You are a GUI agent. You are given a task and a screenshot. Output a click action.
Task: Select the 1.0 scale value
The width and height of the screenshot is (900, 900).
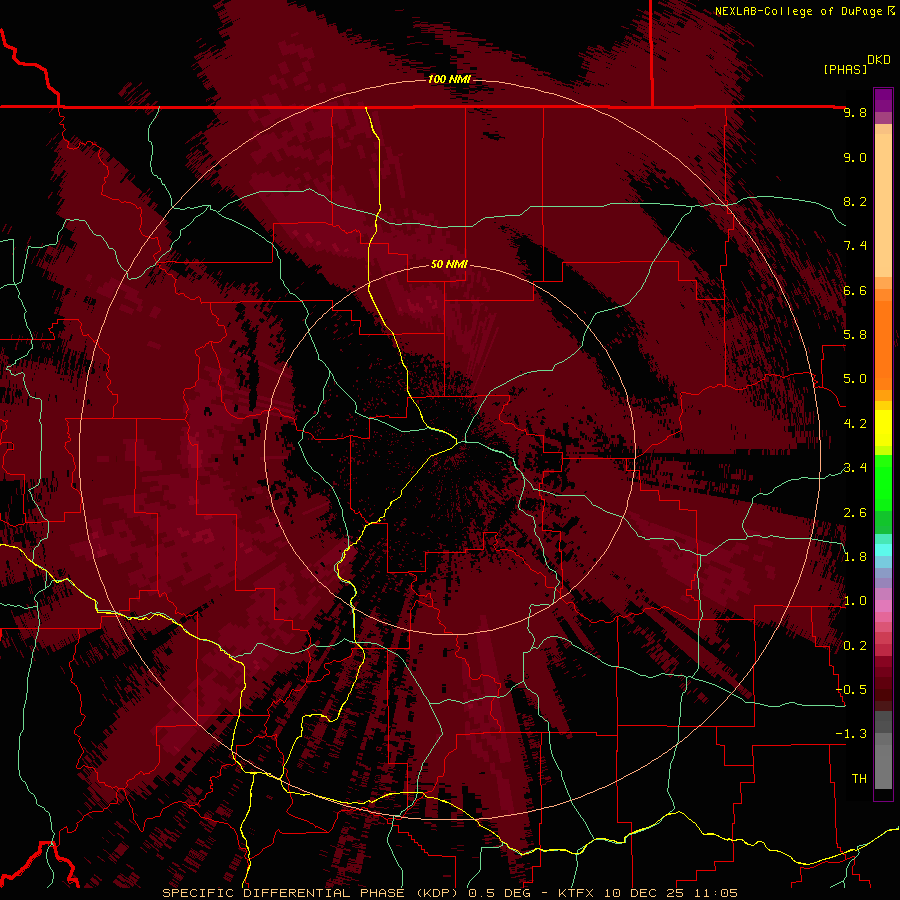pyautogui.click(x=855, y=601)
